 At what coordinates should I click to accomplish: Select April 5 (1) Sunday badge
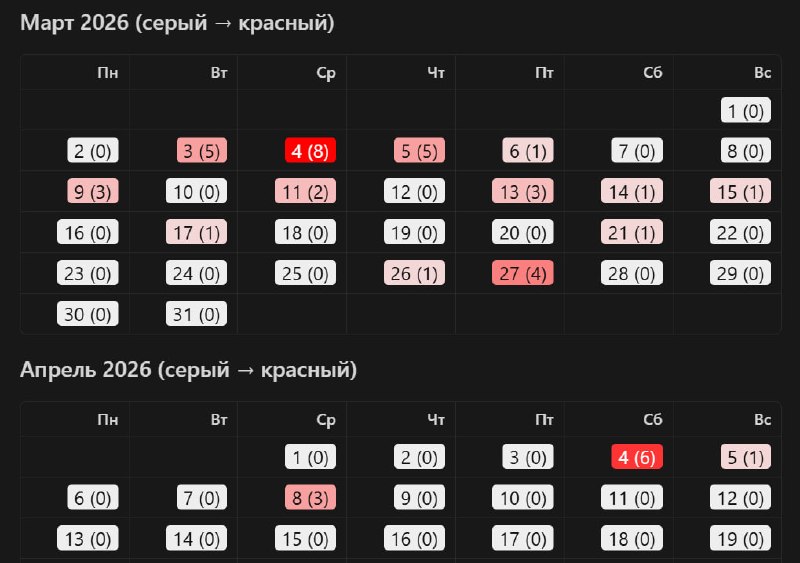(745, 457)
